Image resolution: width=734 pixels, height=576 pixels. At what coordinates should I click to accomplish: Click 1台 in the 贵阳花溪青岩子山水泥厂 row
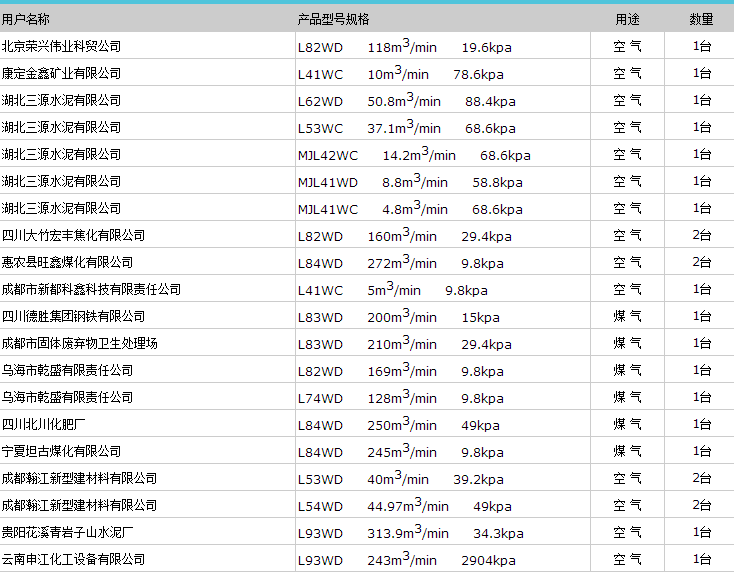[702, 532]
